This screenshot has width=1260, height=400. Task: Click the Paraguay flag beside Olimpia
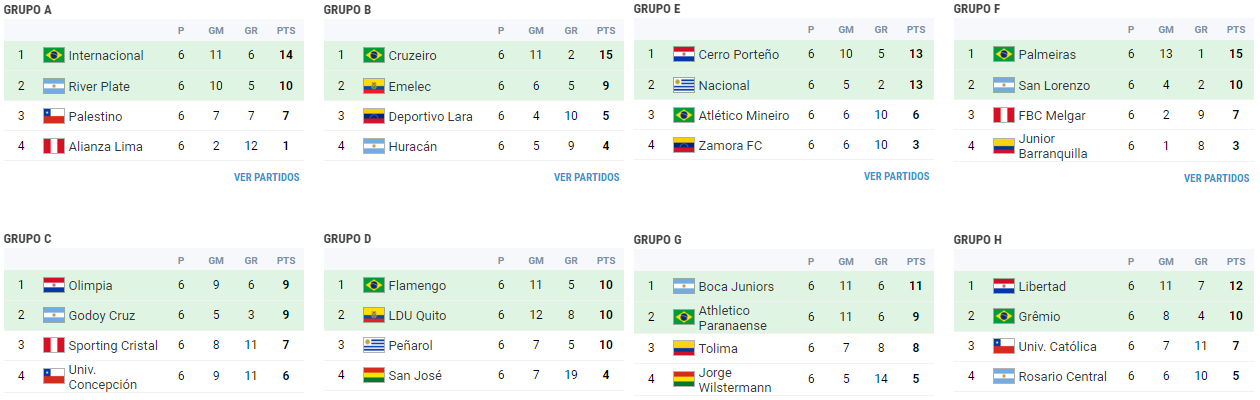coord(54,285)
